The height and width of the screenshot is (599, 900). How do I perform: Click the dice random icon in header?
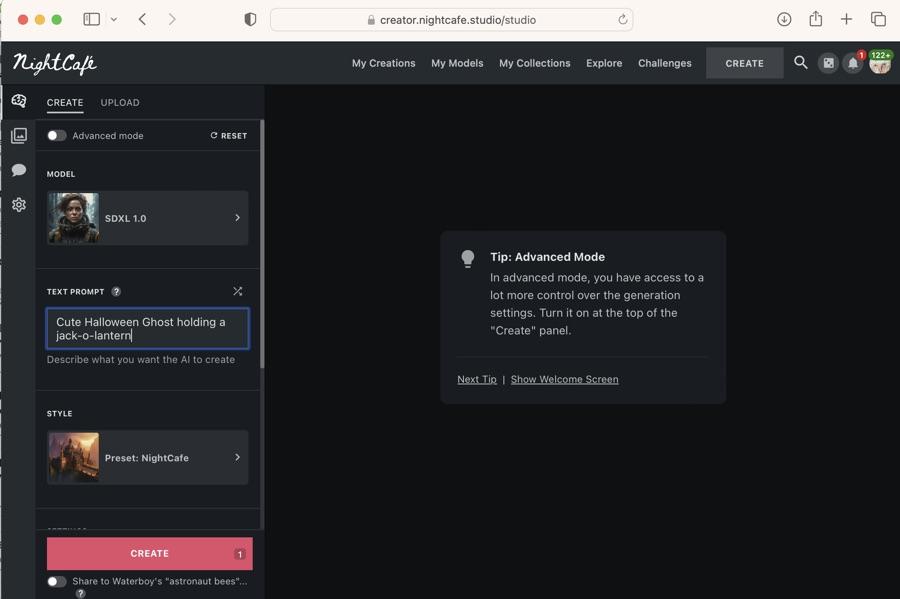[828, 63]
